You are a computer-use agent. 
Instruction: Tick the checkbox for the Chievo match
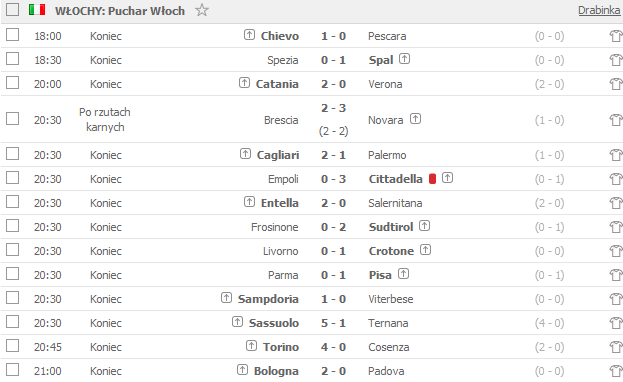pos(12,35)
